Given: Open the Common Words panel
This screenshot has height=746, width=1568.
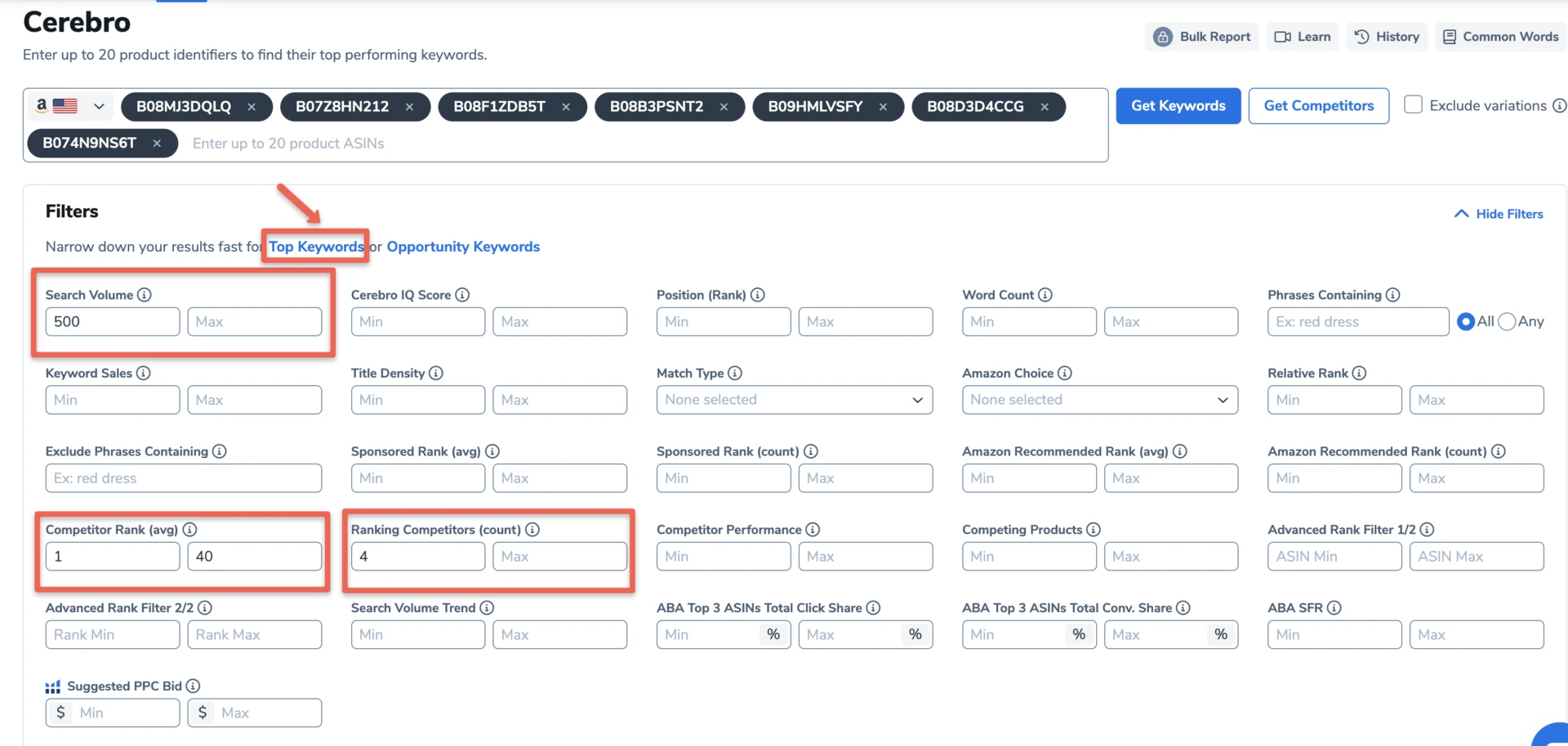Looking at the screenshot, I should point(1499,37).
